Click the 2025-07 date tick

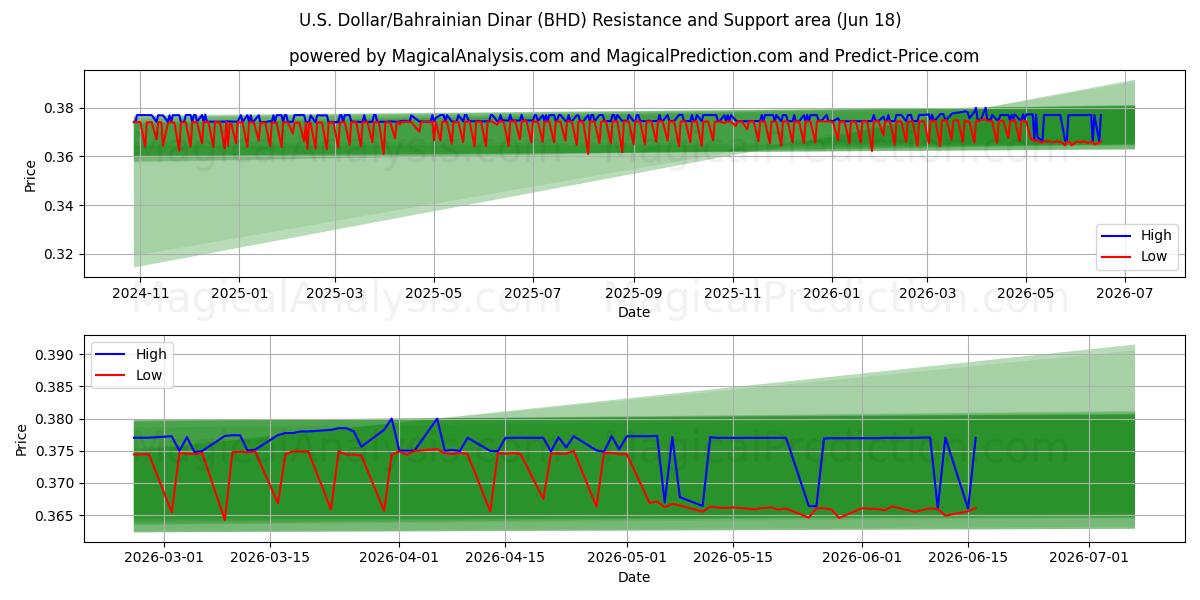533,293
